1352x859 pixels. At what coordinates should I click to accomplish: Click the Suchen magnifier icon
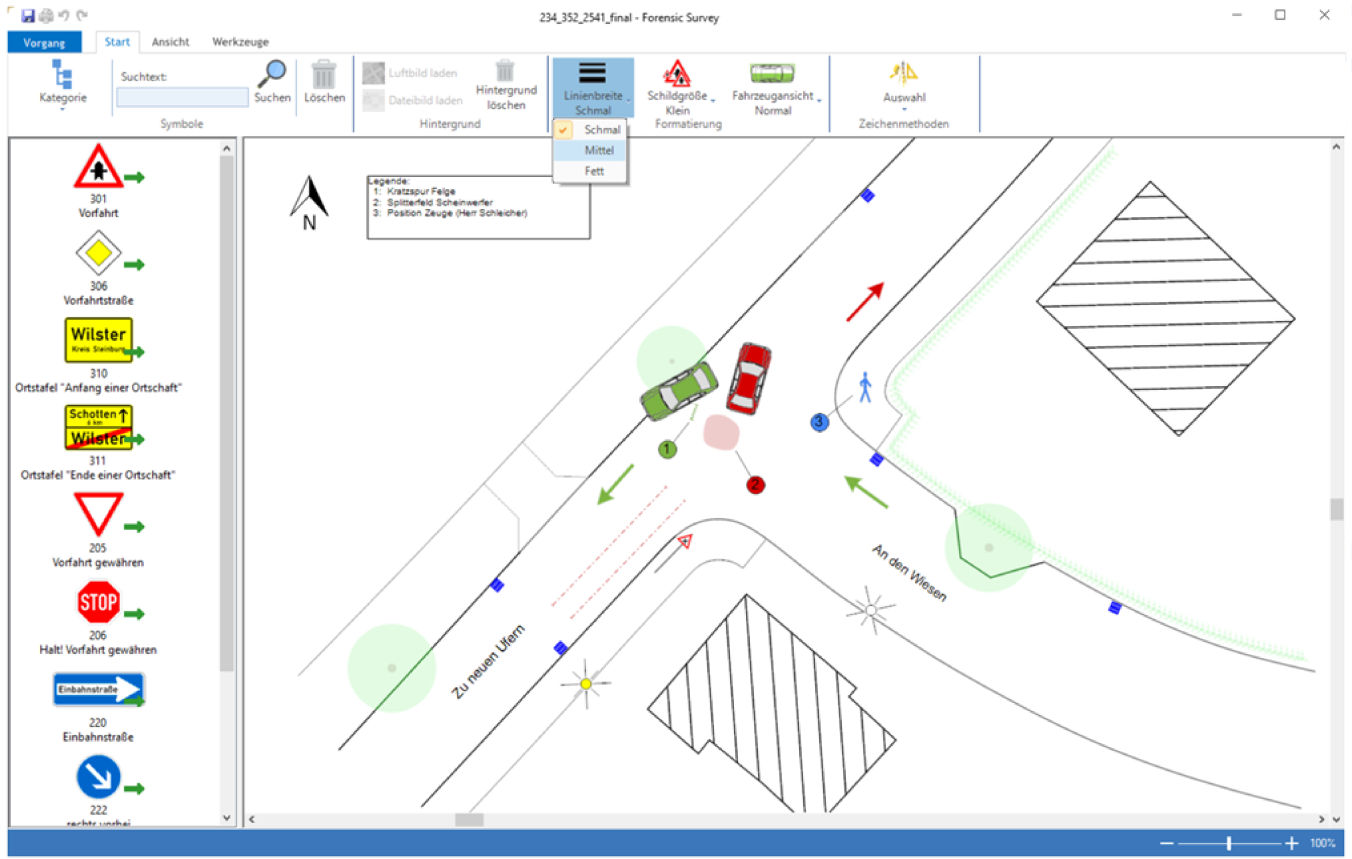point(271,75)
